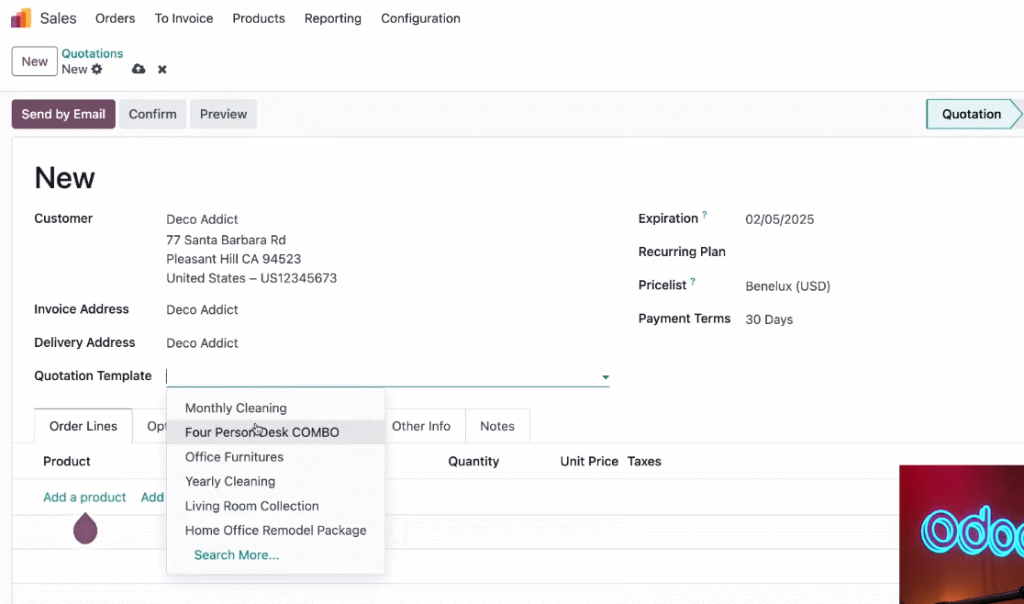Open the gear actions menu beside New
This screenshot has height=604, width=1024.
tap(97, 69)
